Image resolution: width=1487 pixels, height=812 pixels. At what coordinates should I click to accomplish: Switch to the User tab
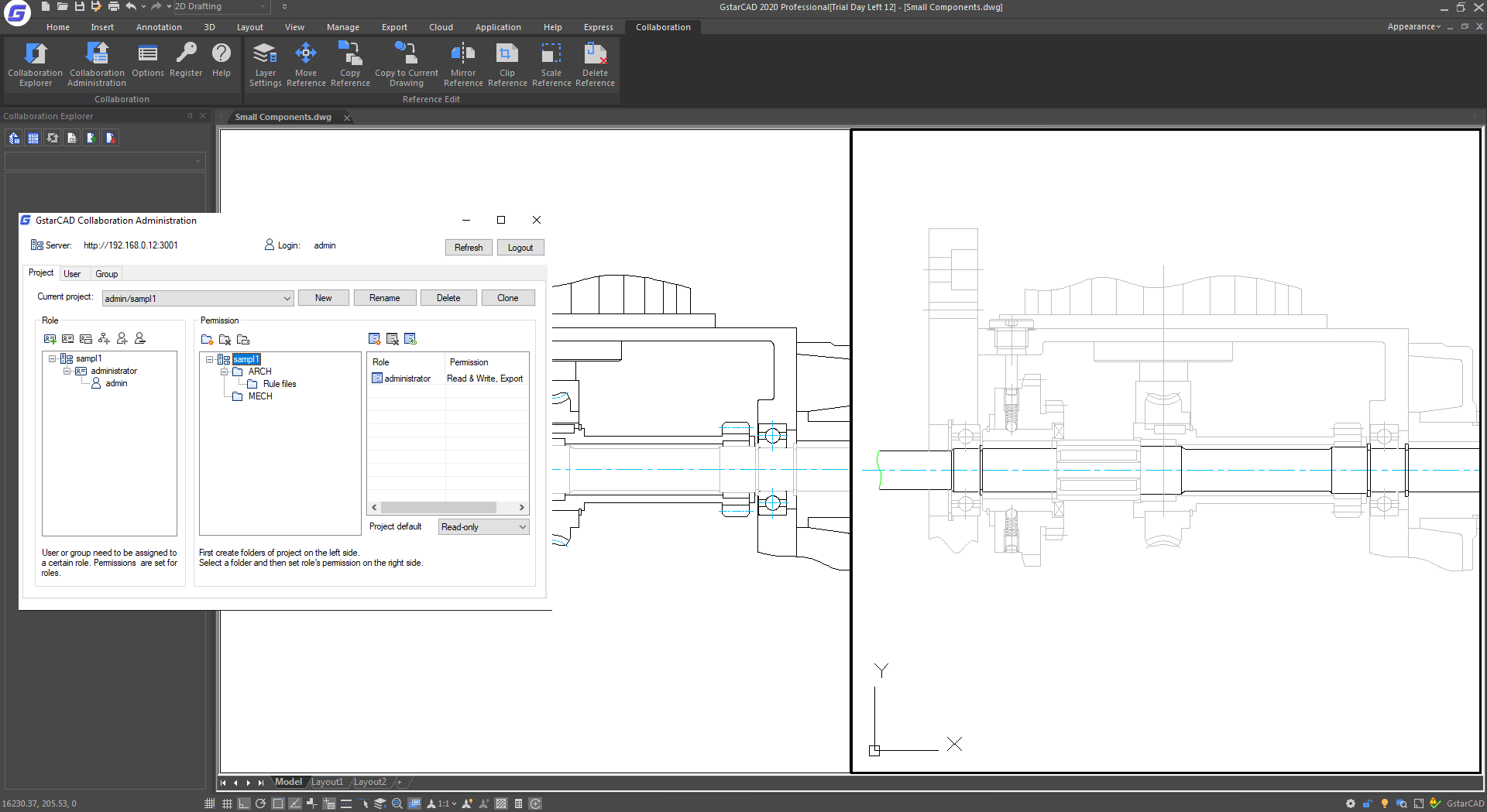coord(72,274)
